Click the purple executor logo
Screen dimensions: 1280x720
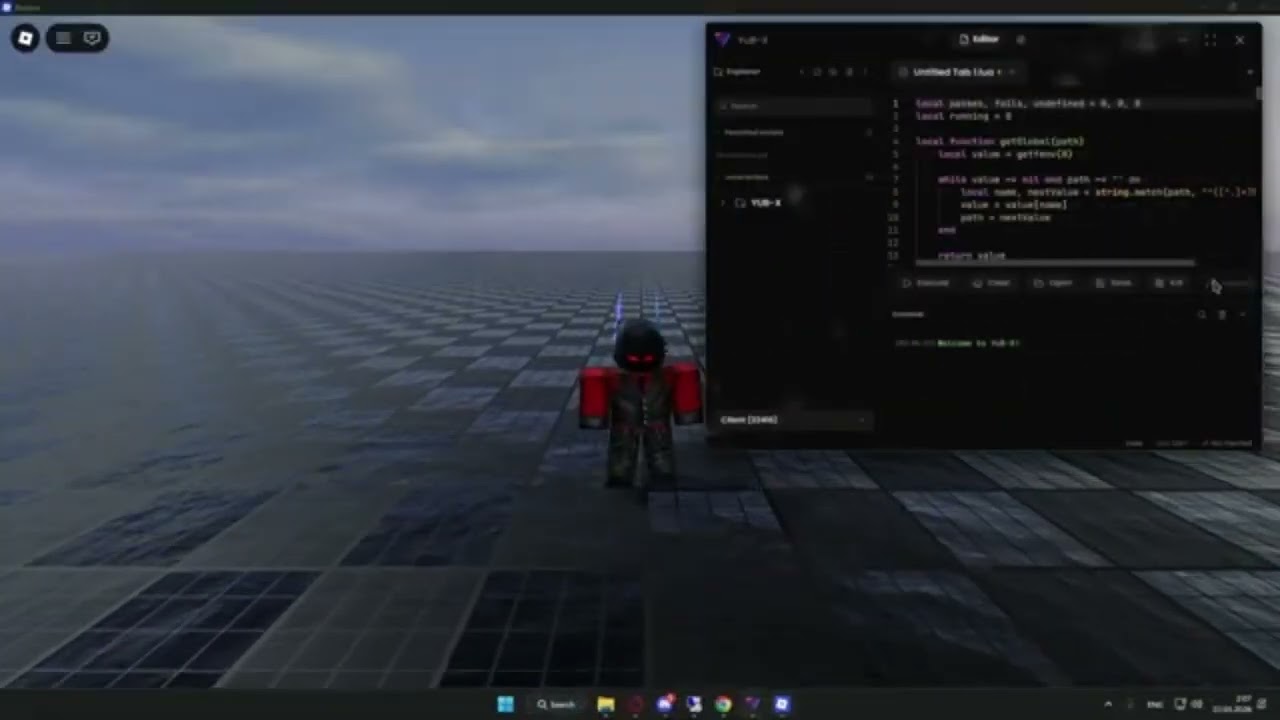[723, 40]
